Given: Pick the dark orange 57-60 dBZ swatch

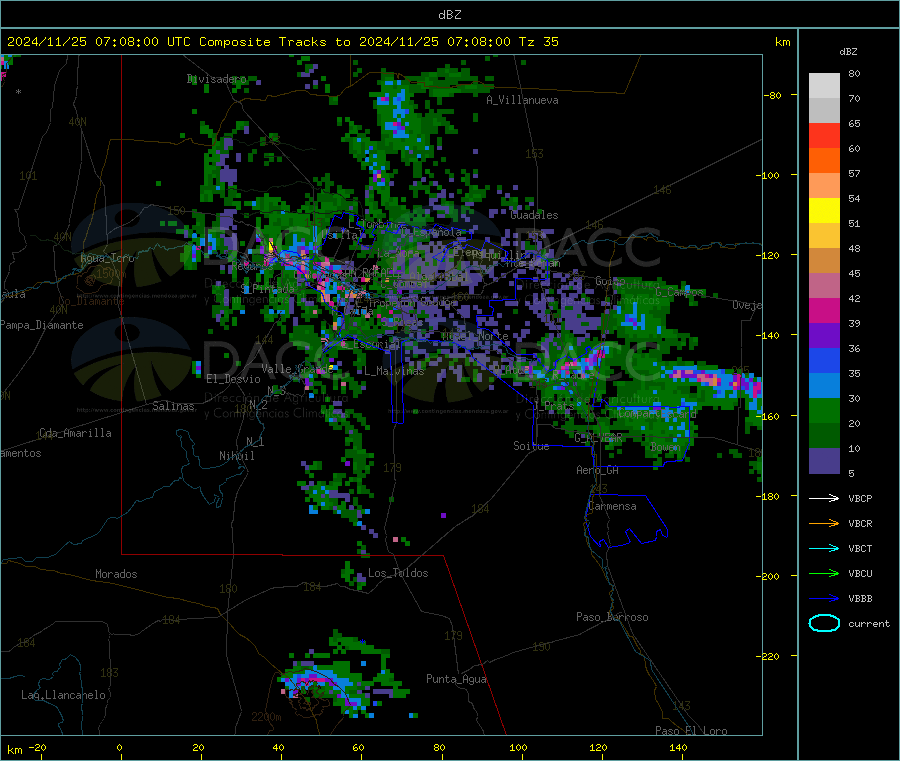Looking at the screenshot, I should tap(824, 161).
